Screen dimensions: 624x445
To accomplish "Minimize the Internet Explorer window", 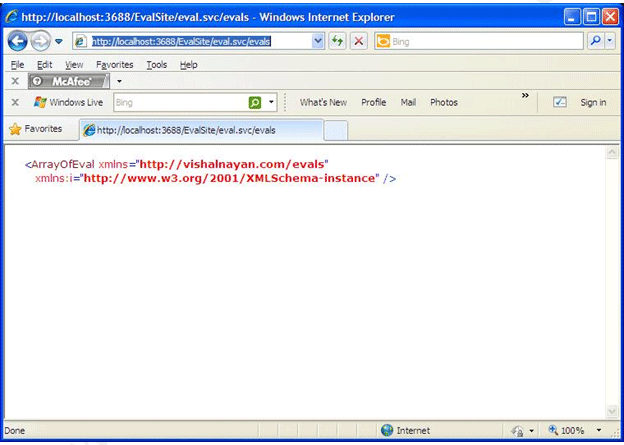I will 572,17.
